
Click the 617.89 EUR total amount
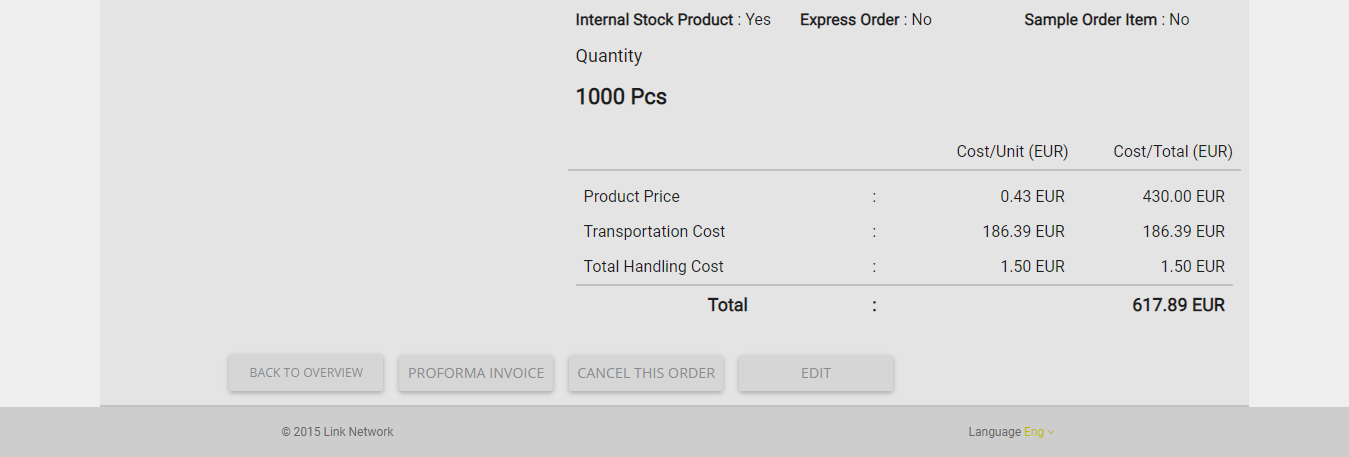pos(1178,305)
